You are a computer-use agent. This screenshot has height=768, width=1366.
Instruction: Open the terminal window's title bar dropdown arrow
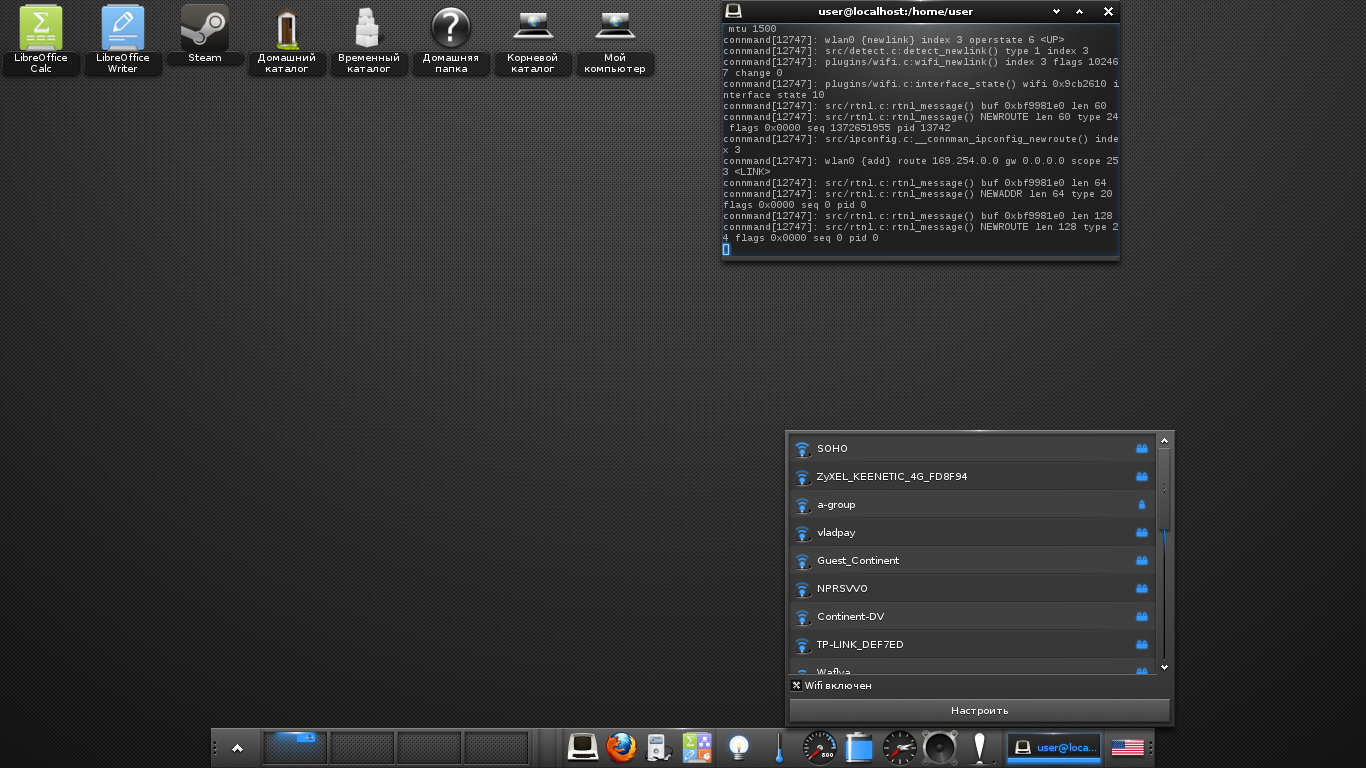pos(1056,12)
